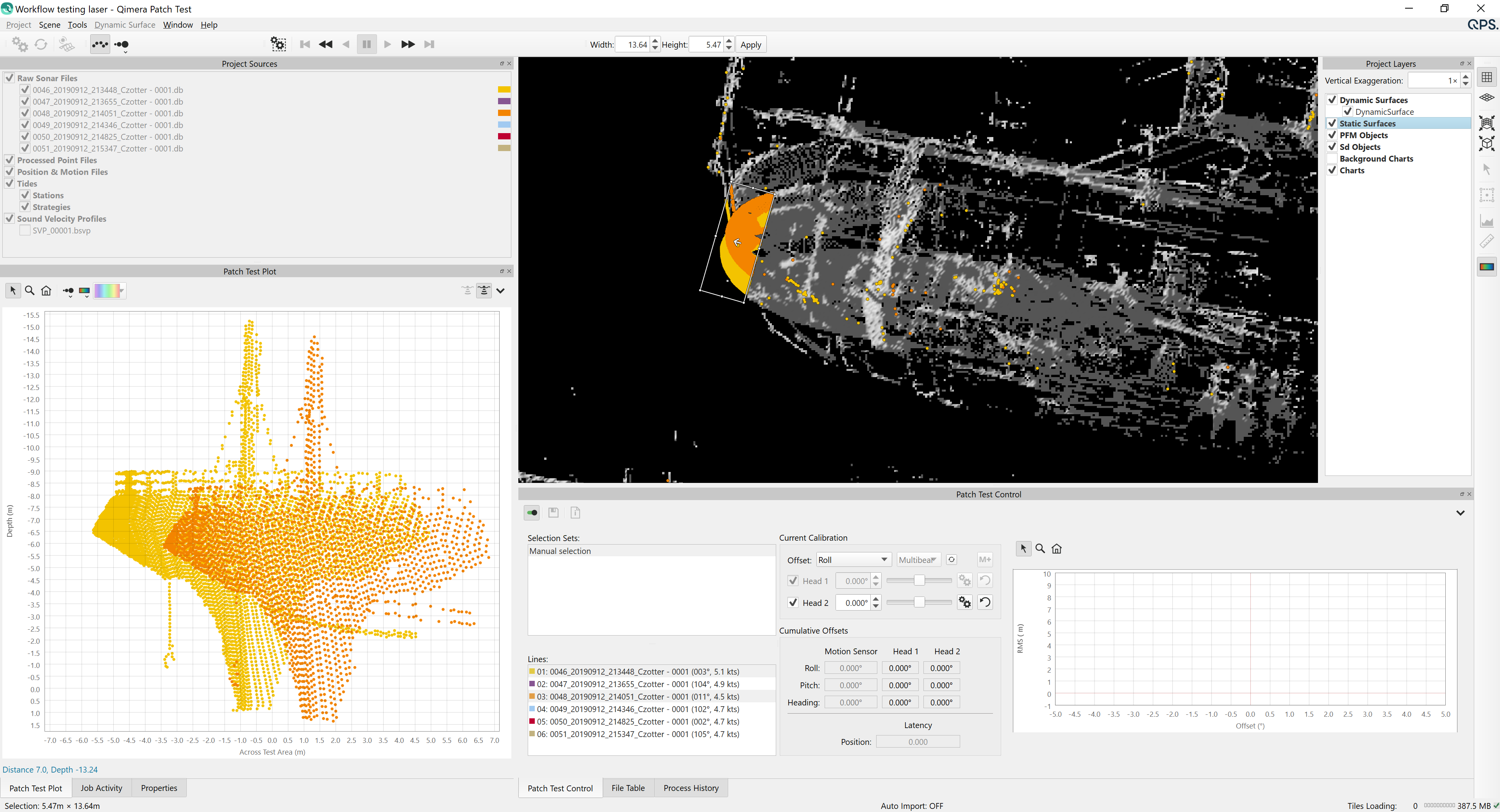Click the Apply button

[750, 45]
